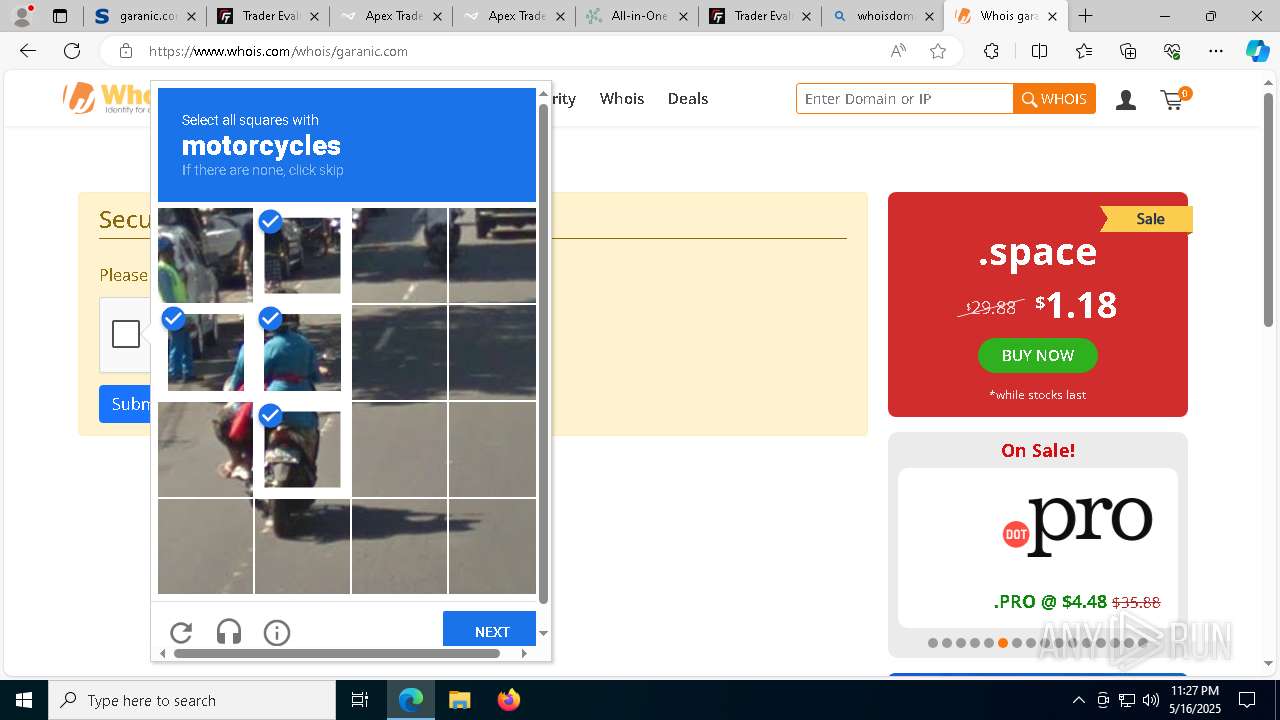Click the Type here to search box
This screenshot has height=720, width=1280.
point(192,700)
